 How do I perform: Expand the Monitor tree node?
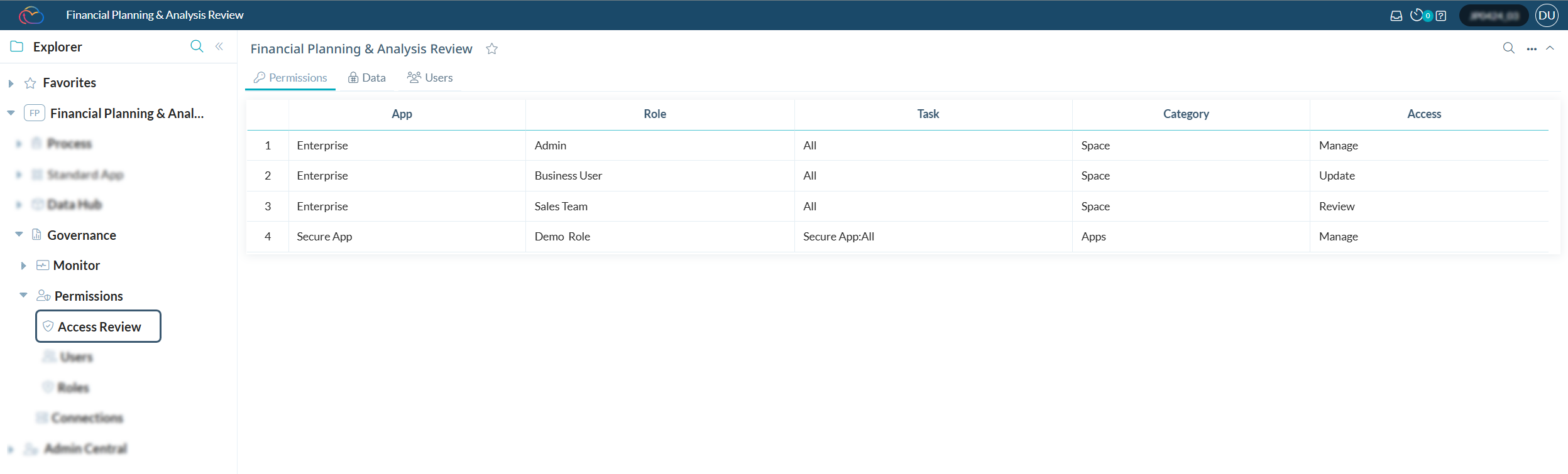coord(23,266)
